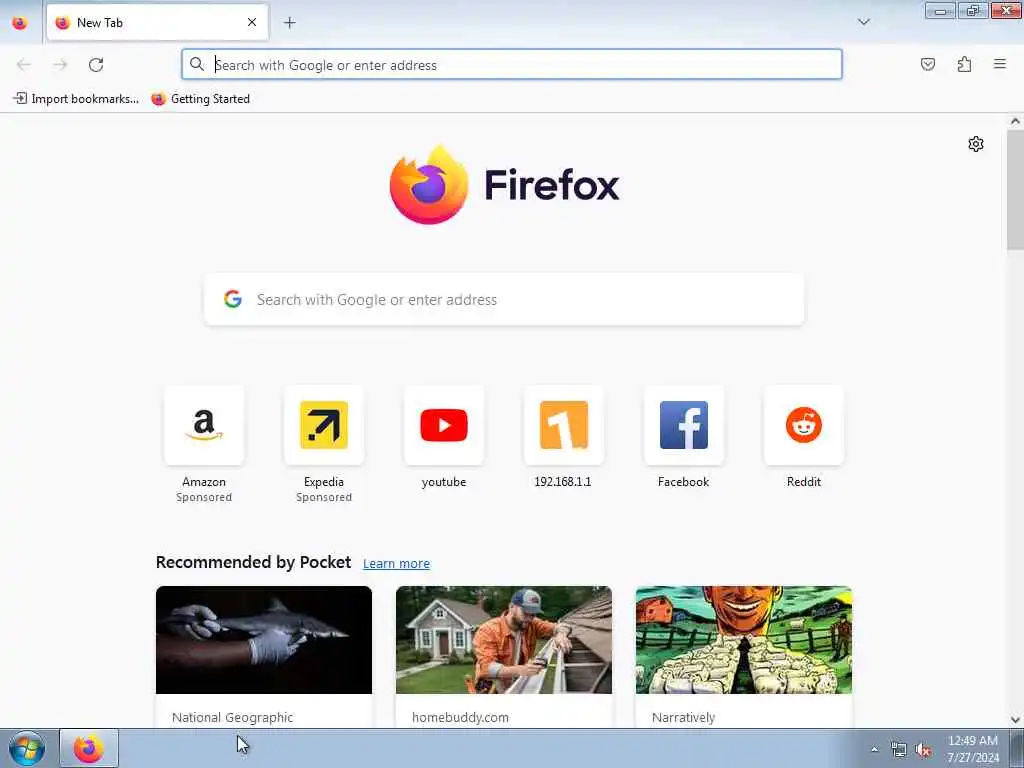Go forward one page arrow
Screen dimensions: 1024x768
tap(60, 64)
